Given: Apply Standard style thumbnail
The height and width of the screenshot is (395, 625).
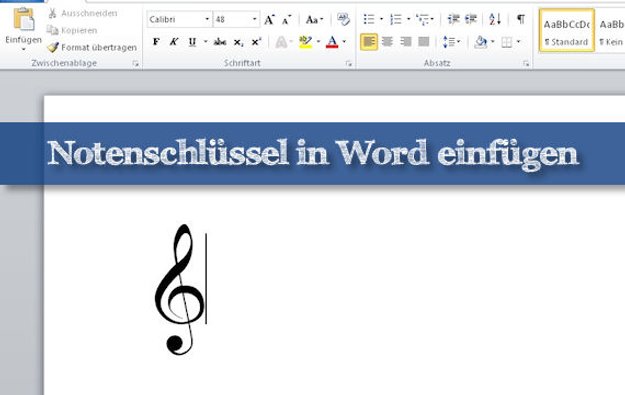Looking at the screenshot, I should [x=567, y=31].
